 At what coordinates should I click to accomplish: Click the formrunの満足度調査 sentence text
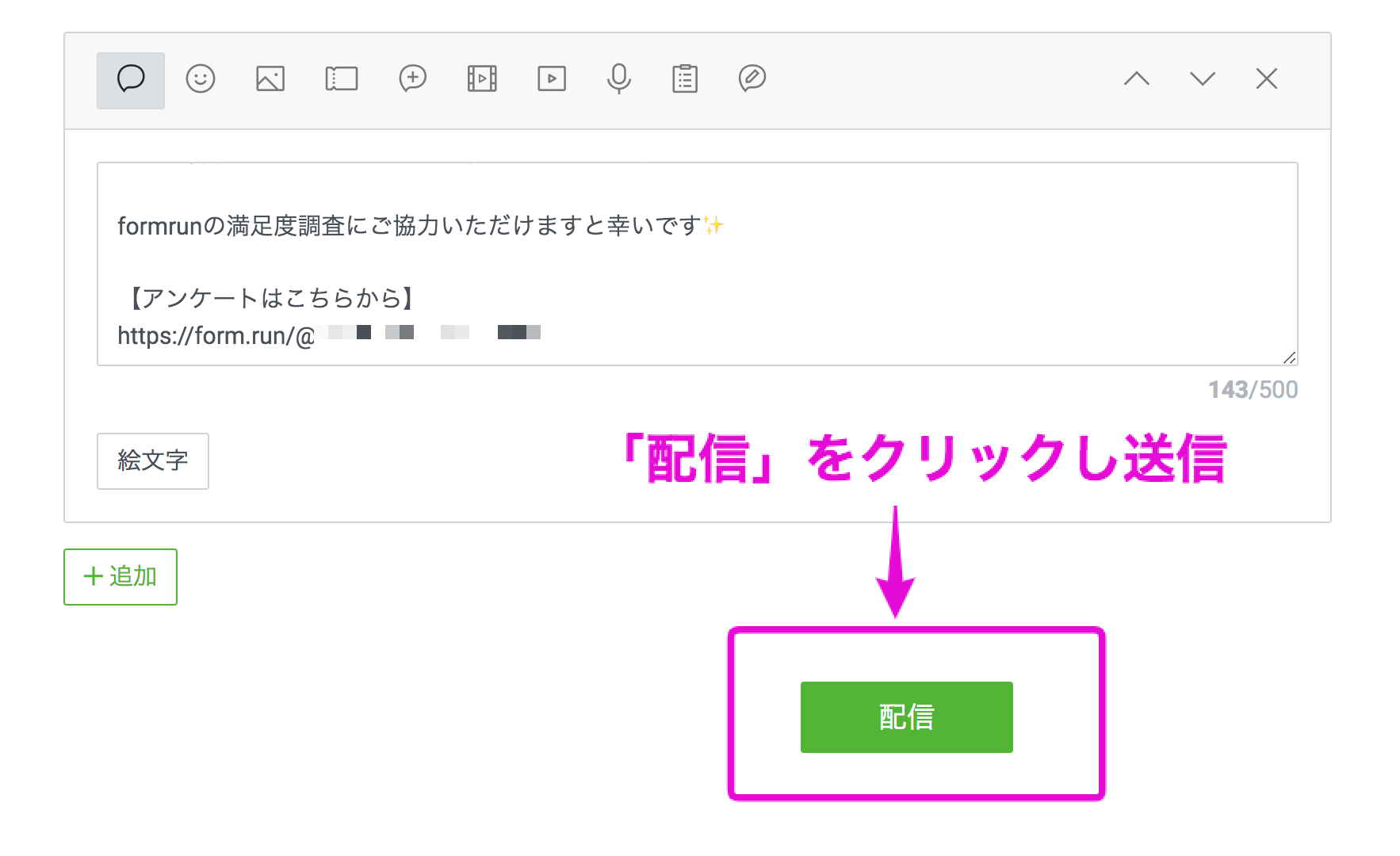click(421, 227)
